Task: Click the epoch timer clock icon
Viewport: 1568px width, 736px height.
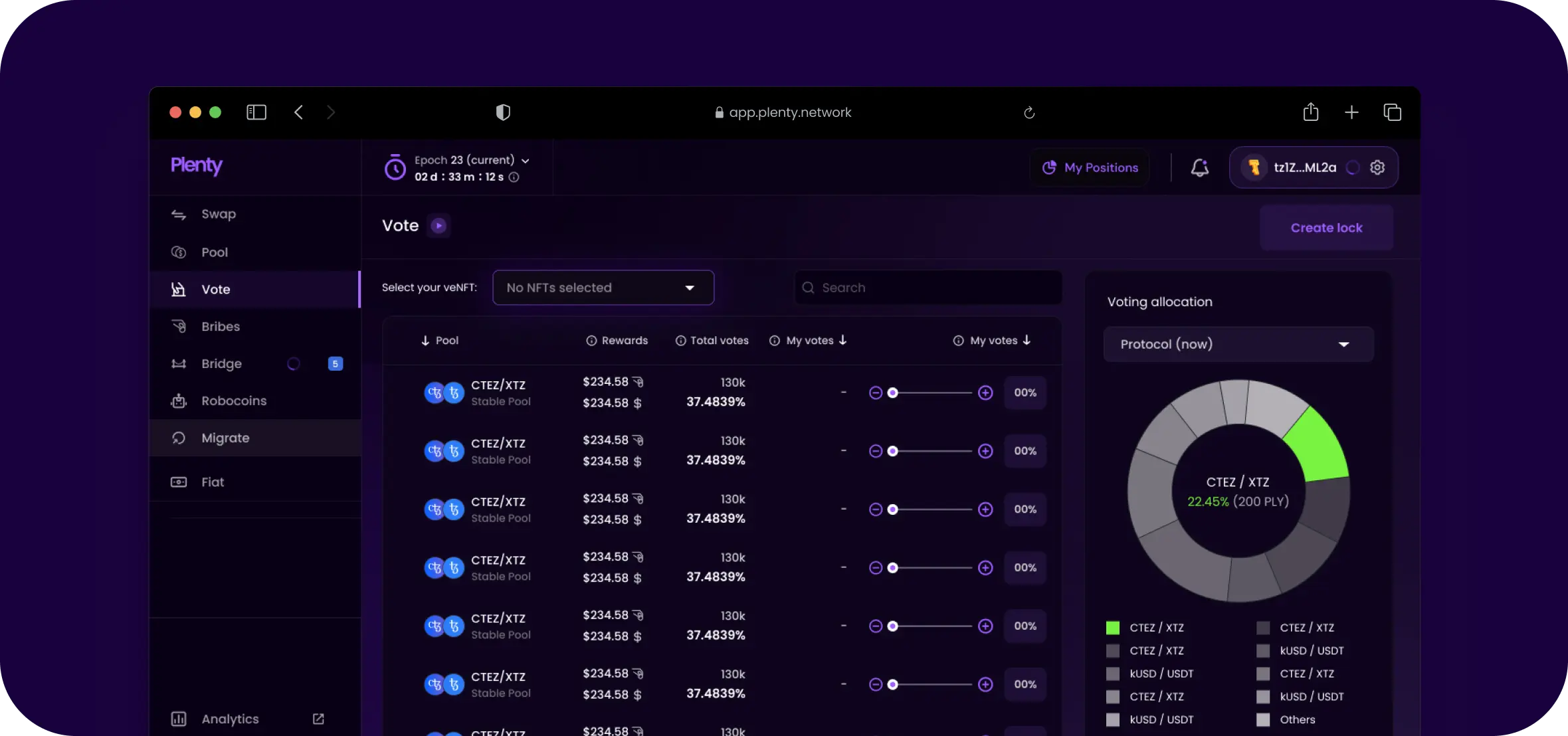Action: coord(395,167)
